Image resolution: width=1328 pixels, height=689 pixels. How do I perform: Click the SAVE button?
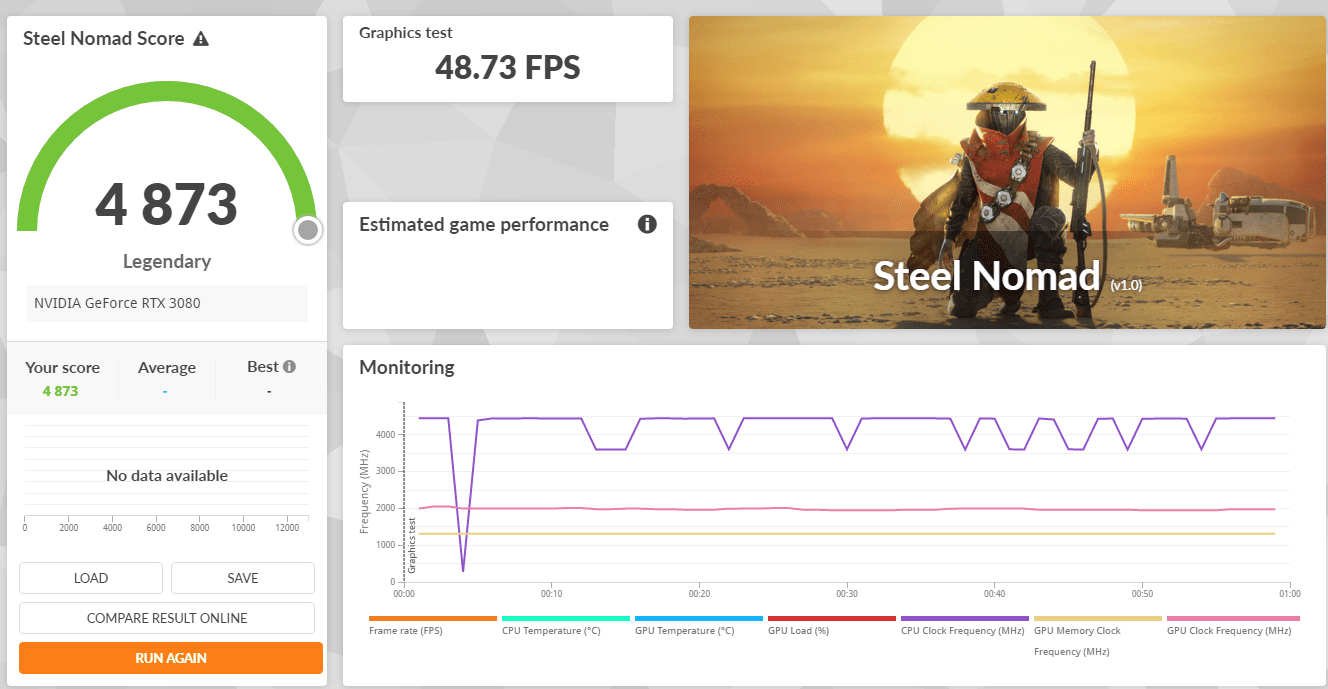click(243, 578)
